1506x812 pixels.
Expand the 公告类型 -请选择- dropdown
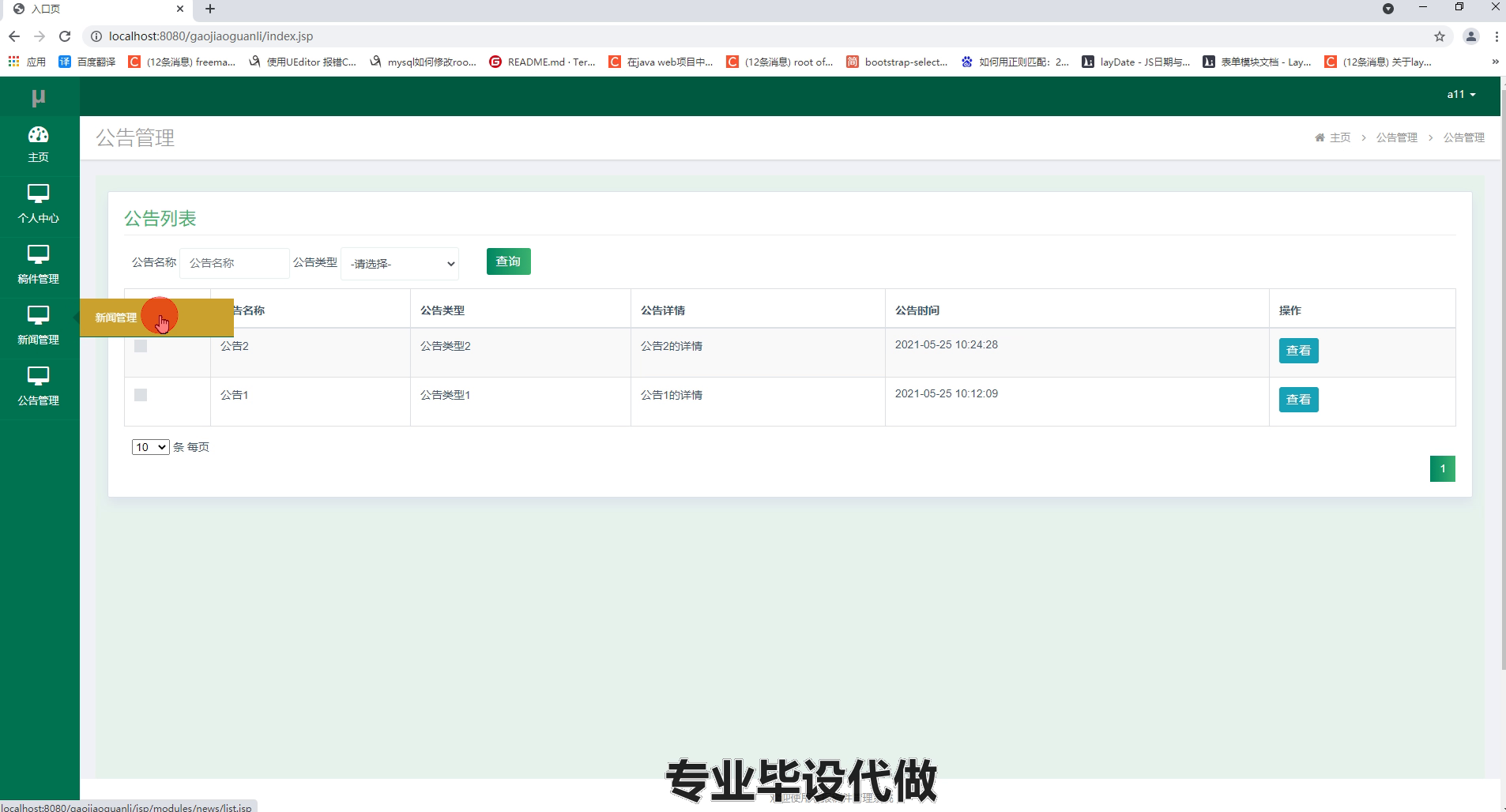(x=400, y=264)
